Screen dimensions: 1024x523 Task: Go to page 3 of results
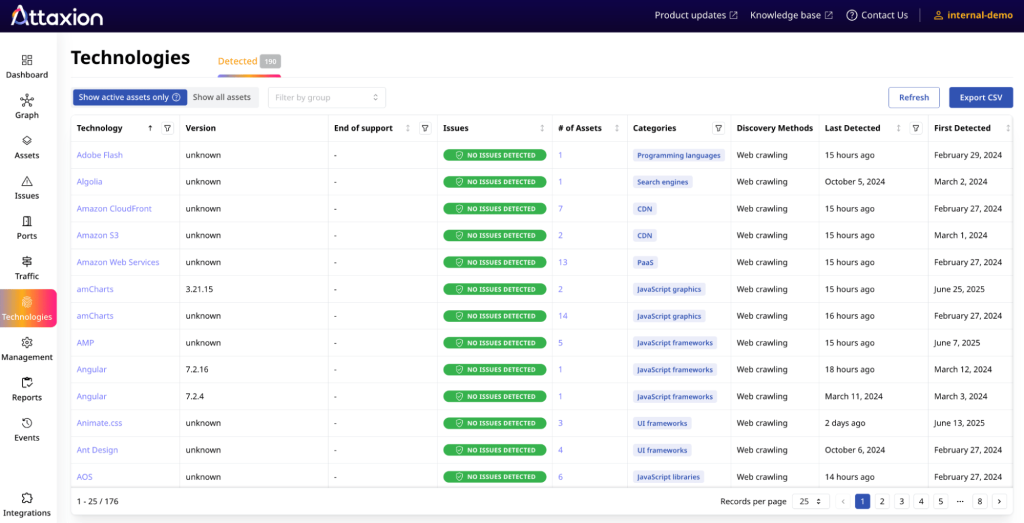[x=901, y=501]
